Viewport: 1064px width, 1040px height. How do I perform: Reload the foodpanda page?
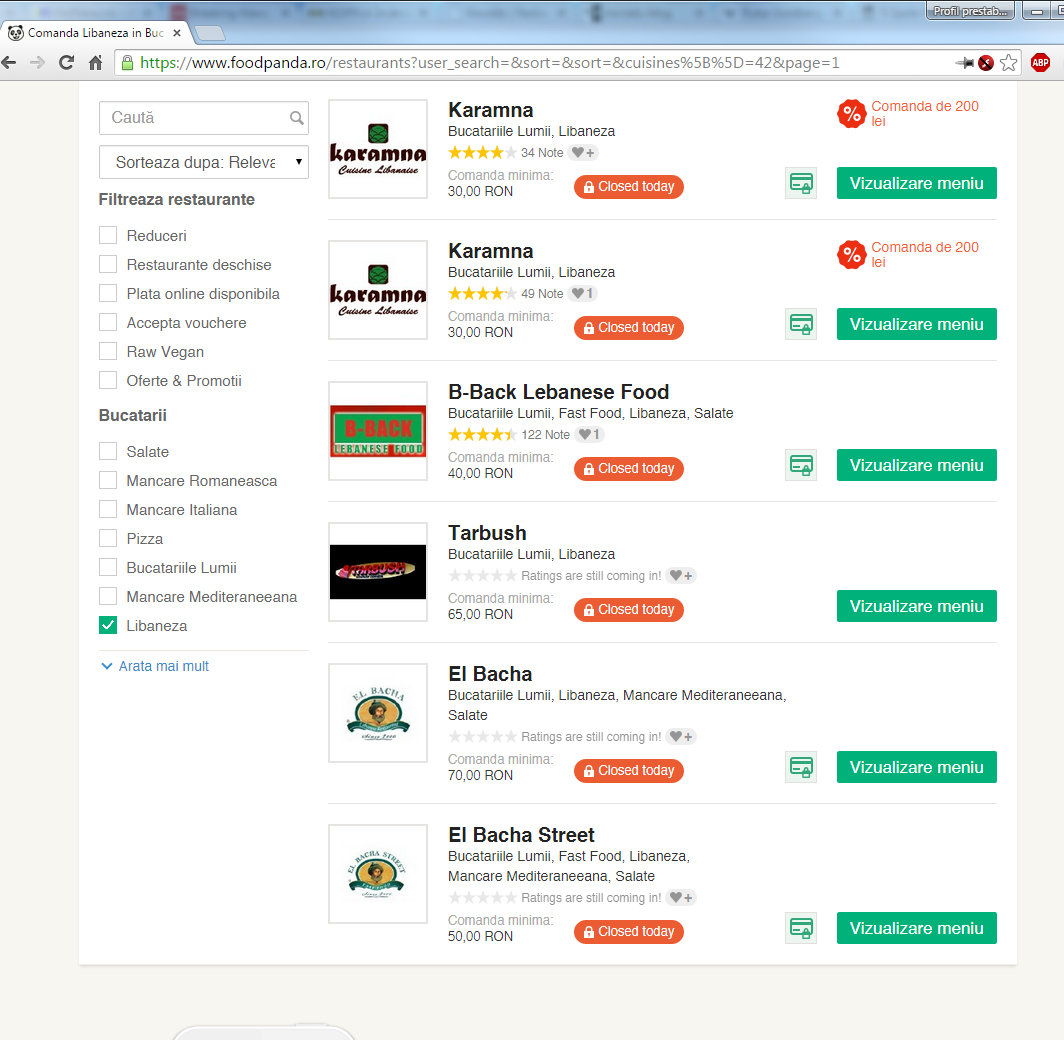point(66,63)
